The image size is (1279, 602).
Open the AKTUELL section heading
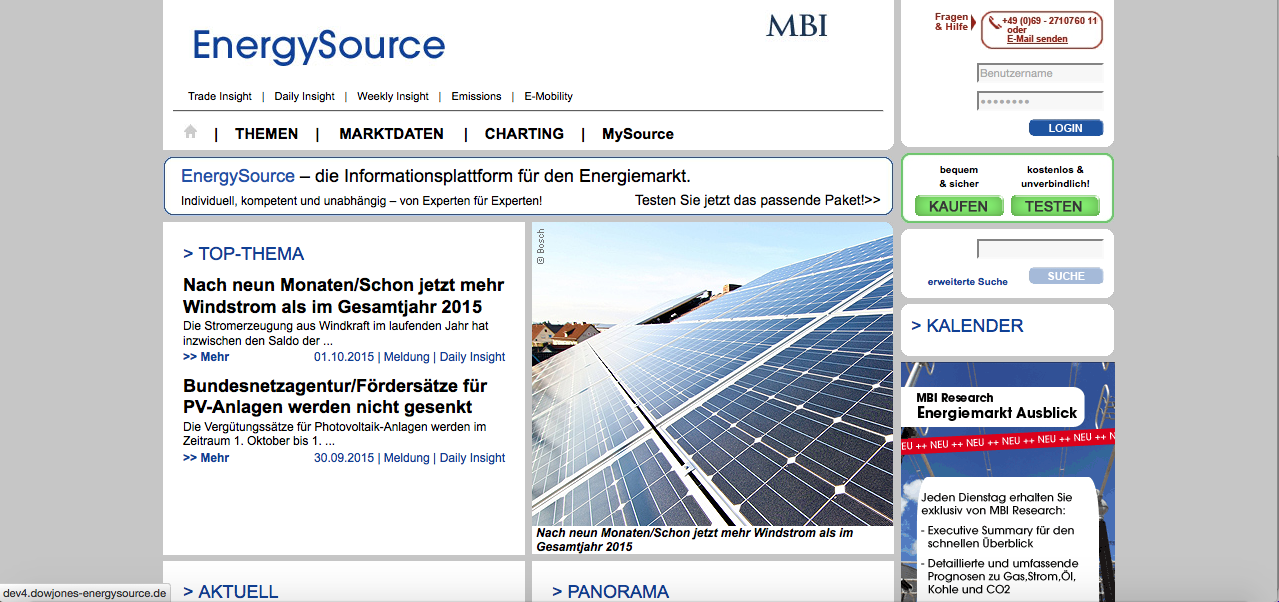231,592
